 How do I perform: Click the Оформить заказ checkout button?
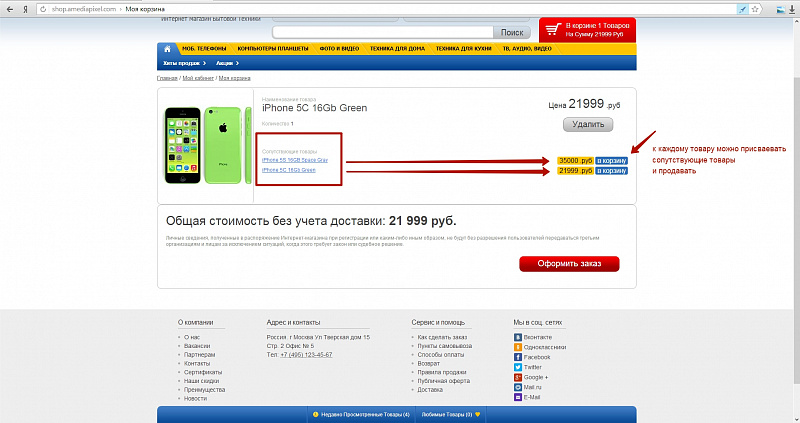click(x=569, y=264)
